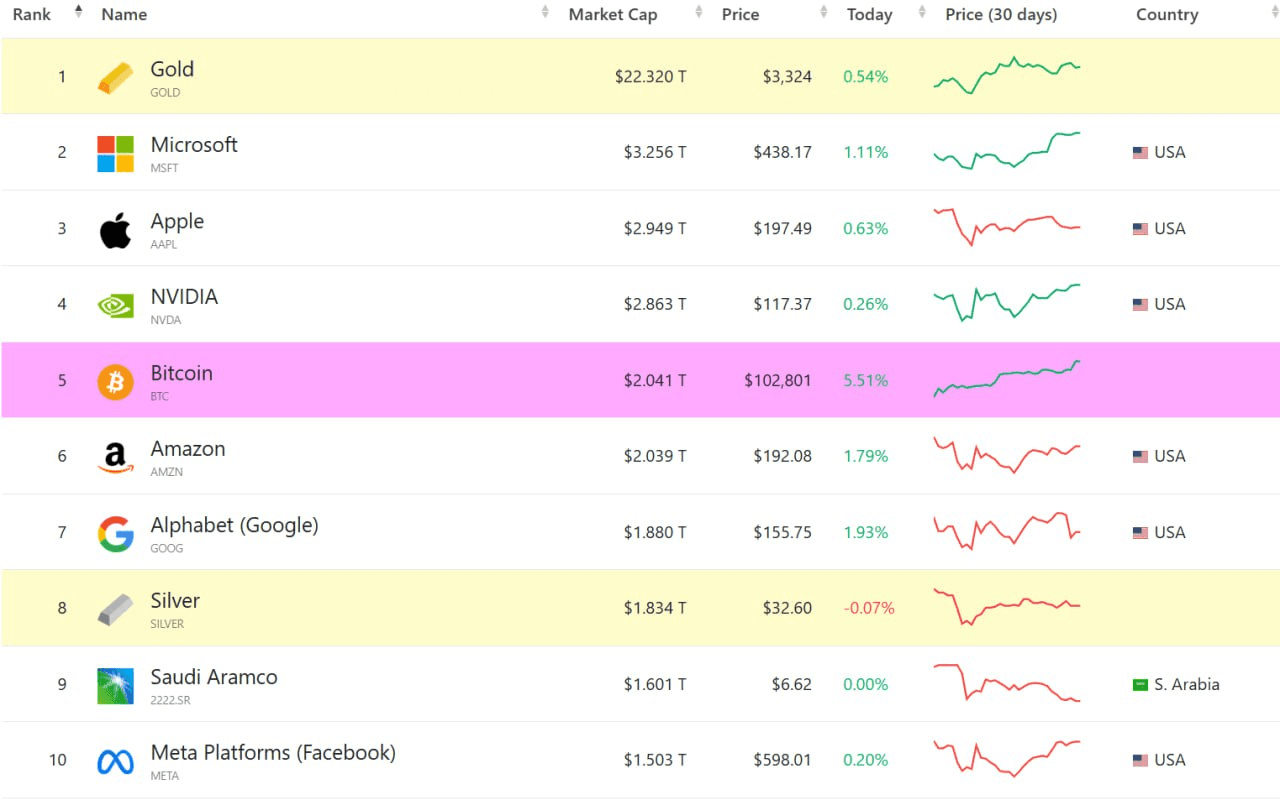The image size is (1280, 800).
Task: Click the USA flag in NVIDIA row
Action: click(1140, 305)
